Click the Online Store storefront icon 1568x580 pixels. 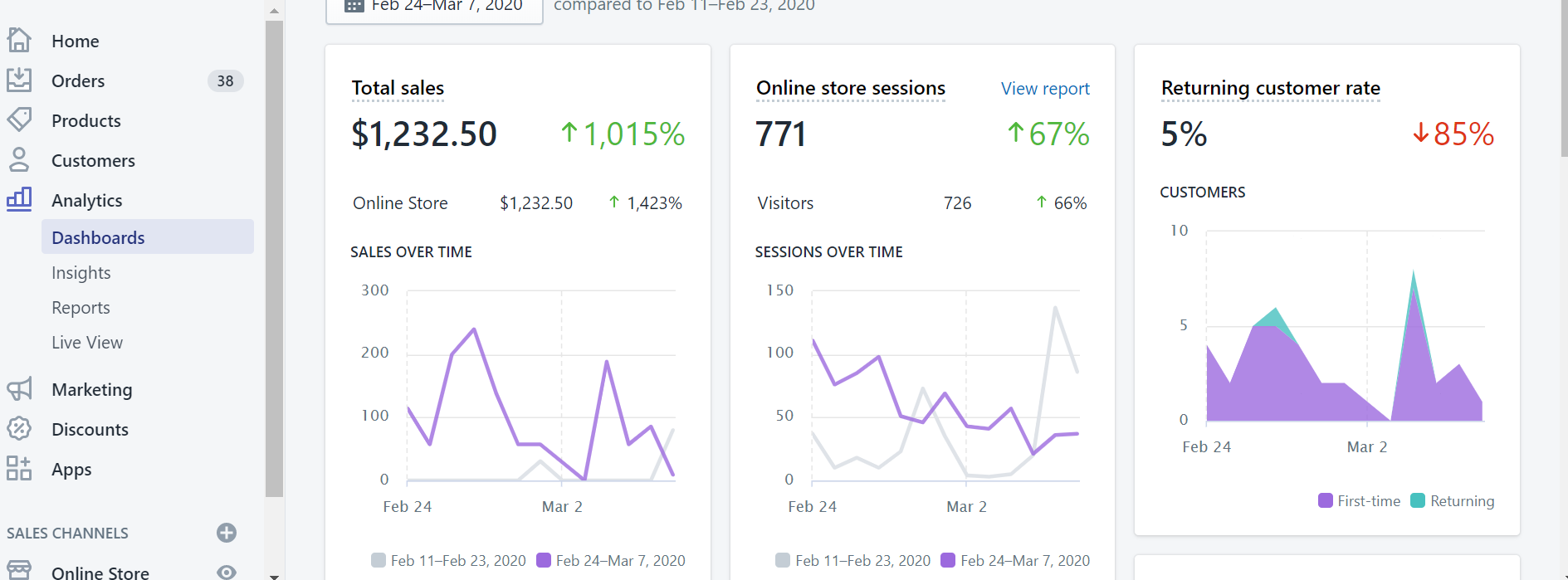[x=19, y=570]
